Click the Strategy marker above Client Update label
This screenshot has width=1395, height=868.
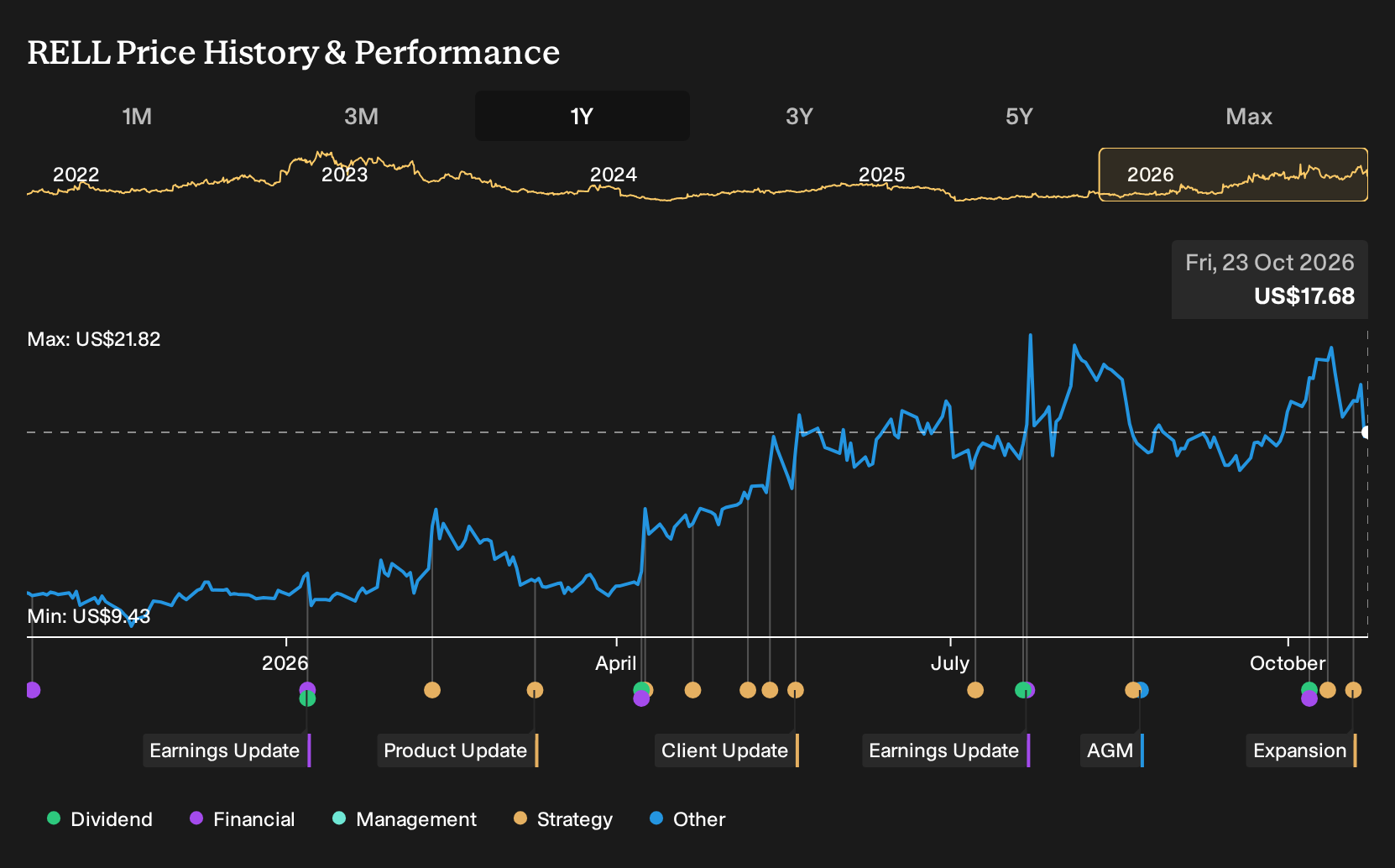coord(796,690)
